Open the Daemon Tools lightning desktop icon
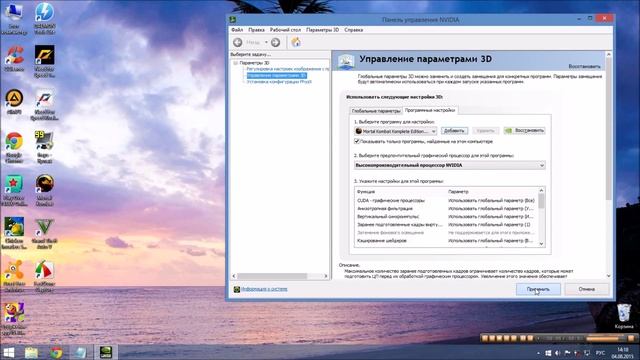 coord(44,18)
